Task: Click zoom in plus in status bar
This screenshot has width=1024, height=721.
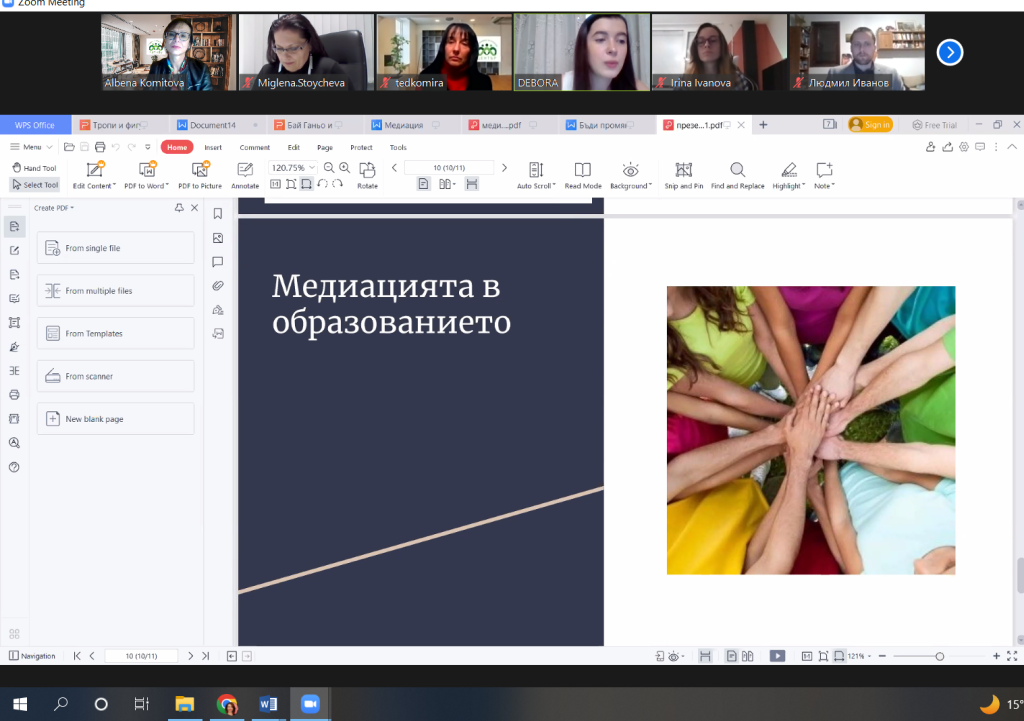Action: (997, 656)
